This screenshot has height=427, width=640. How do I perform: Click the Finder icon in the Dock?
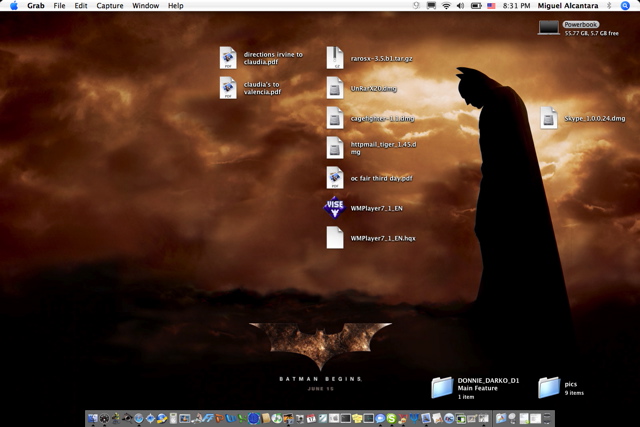pos(93,418)
